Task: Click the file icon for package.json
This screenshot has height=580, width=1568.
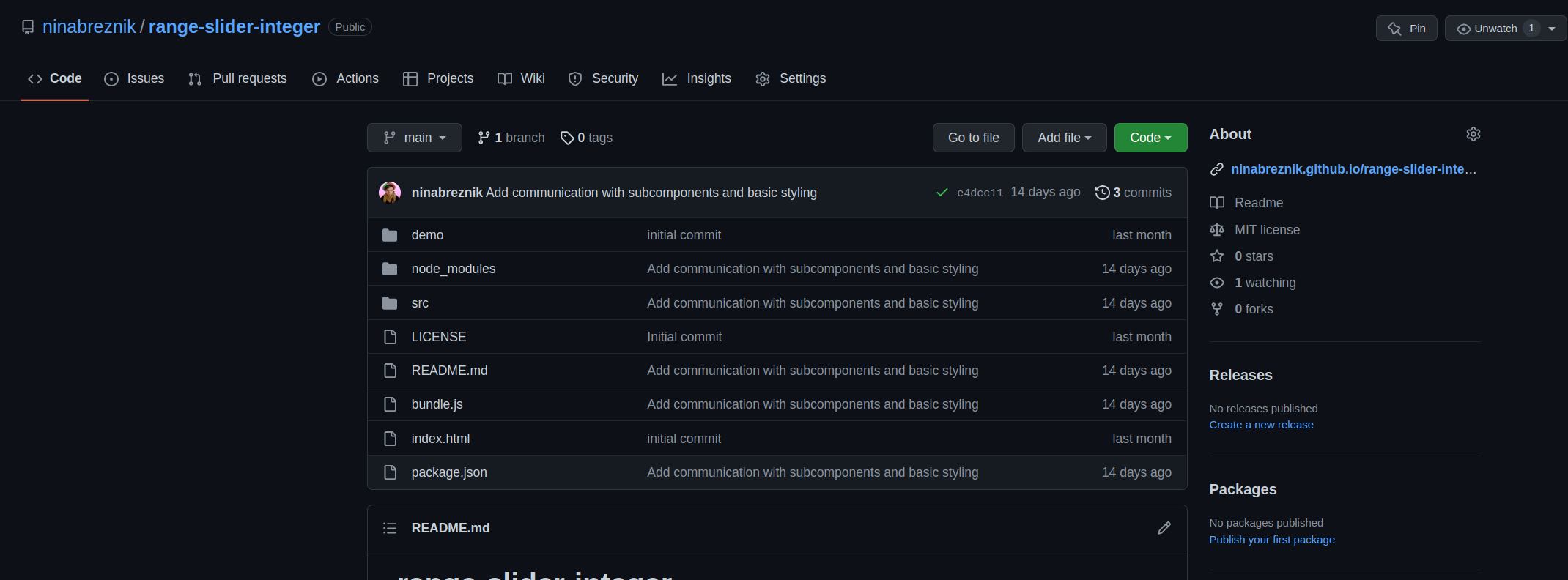Action: point(390,472)
